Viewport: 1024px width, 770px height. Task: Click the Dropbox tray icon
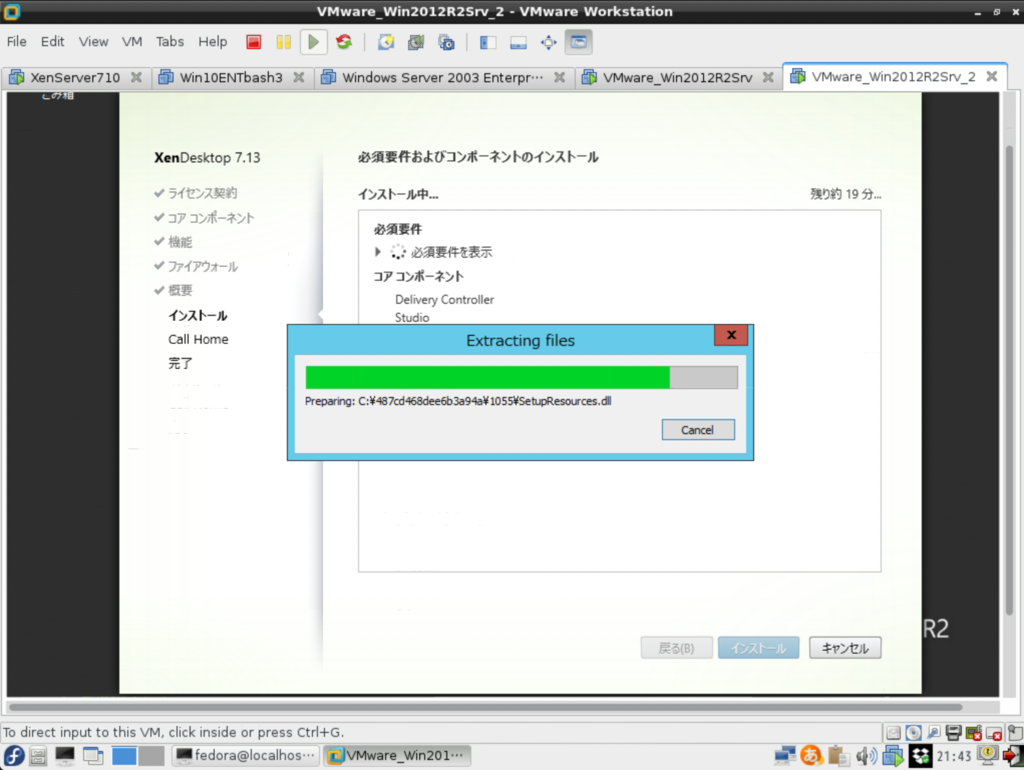point(921,756)
